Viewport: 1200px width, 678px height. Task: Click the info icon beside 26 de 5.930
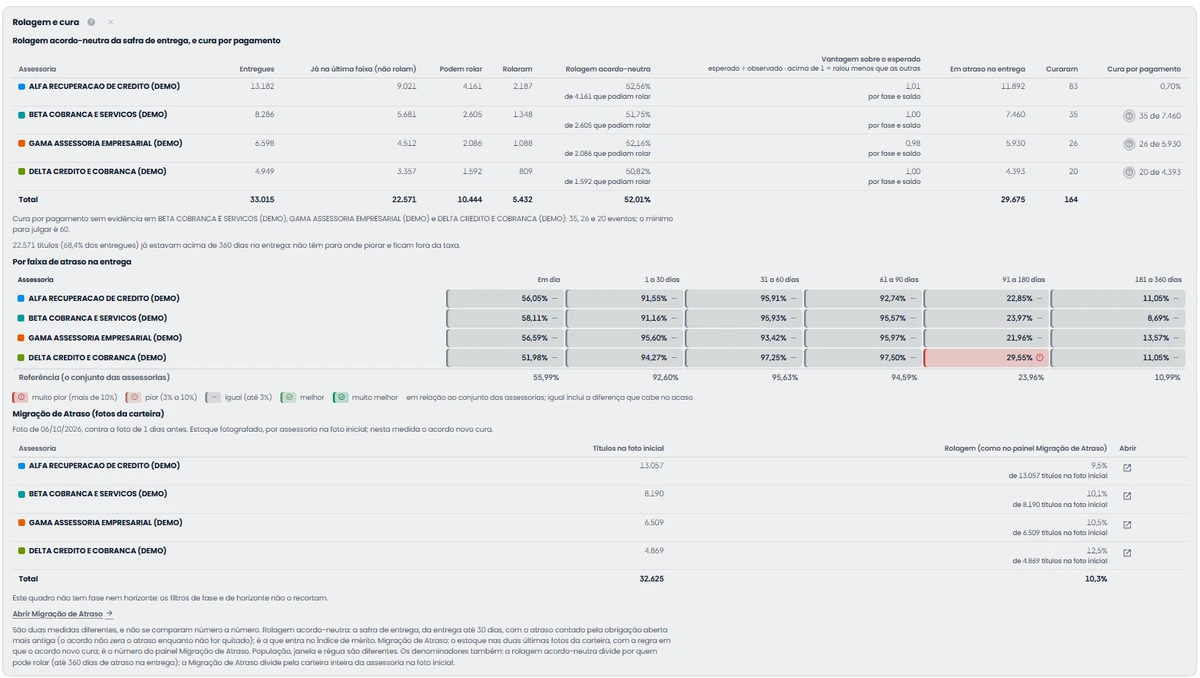[1129, 144]
